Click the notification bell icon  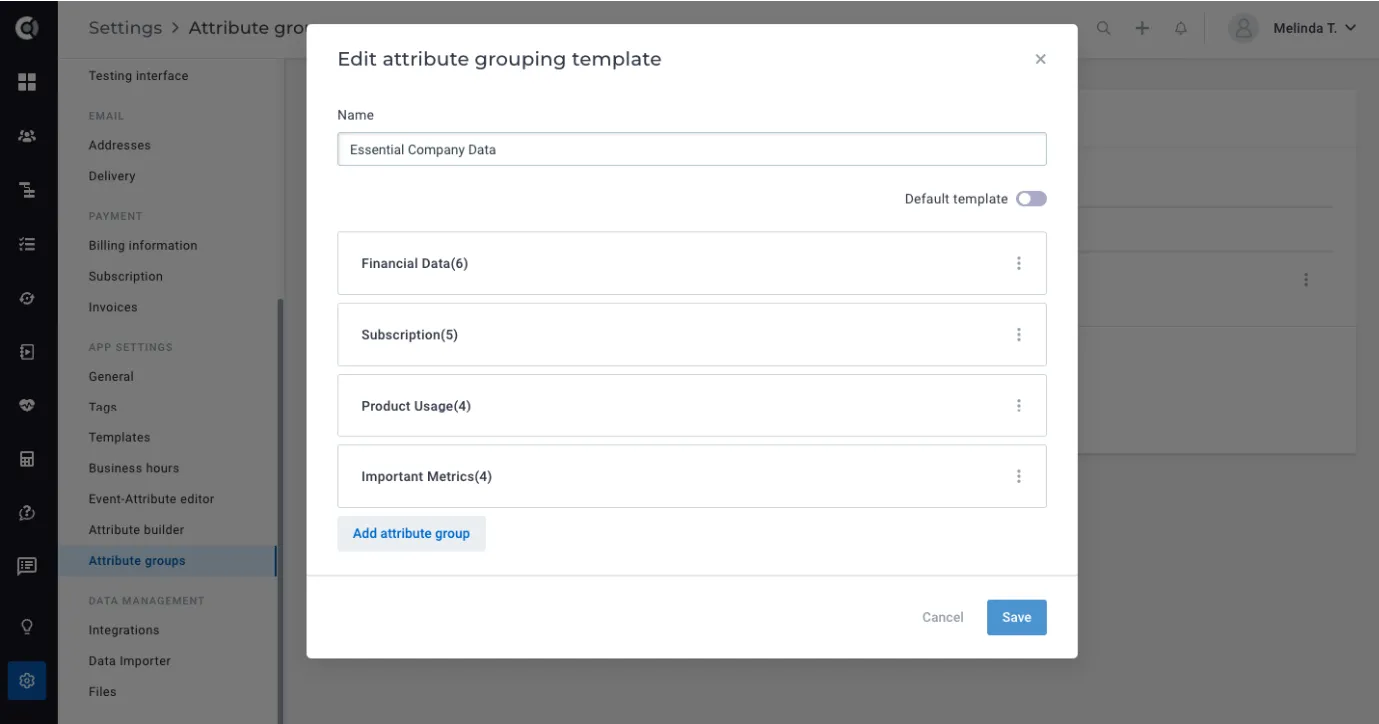[1181, 28]
